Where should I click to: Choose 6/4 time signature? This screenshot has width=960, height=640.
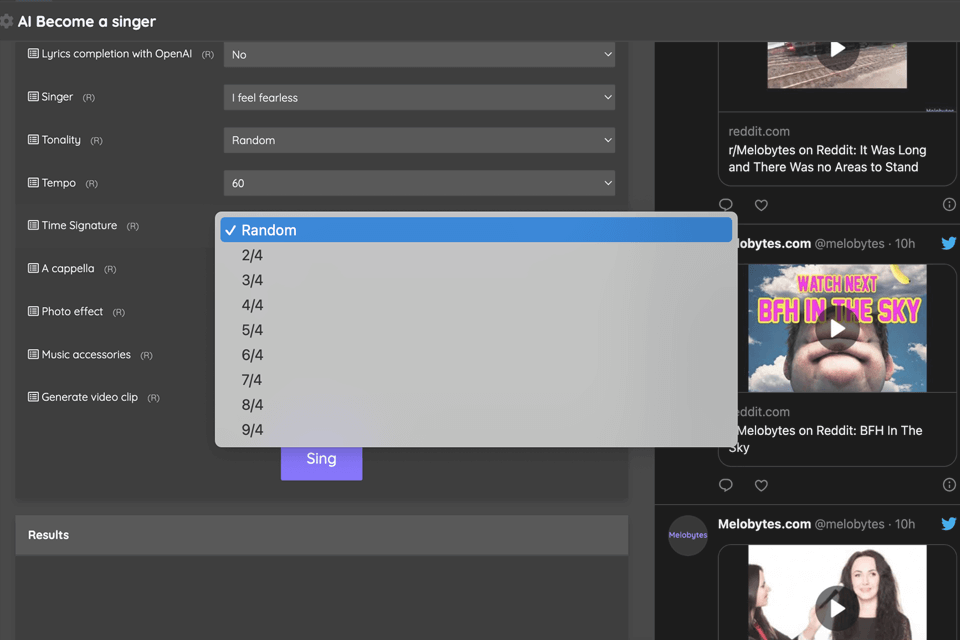coord(476,355)
